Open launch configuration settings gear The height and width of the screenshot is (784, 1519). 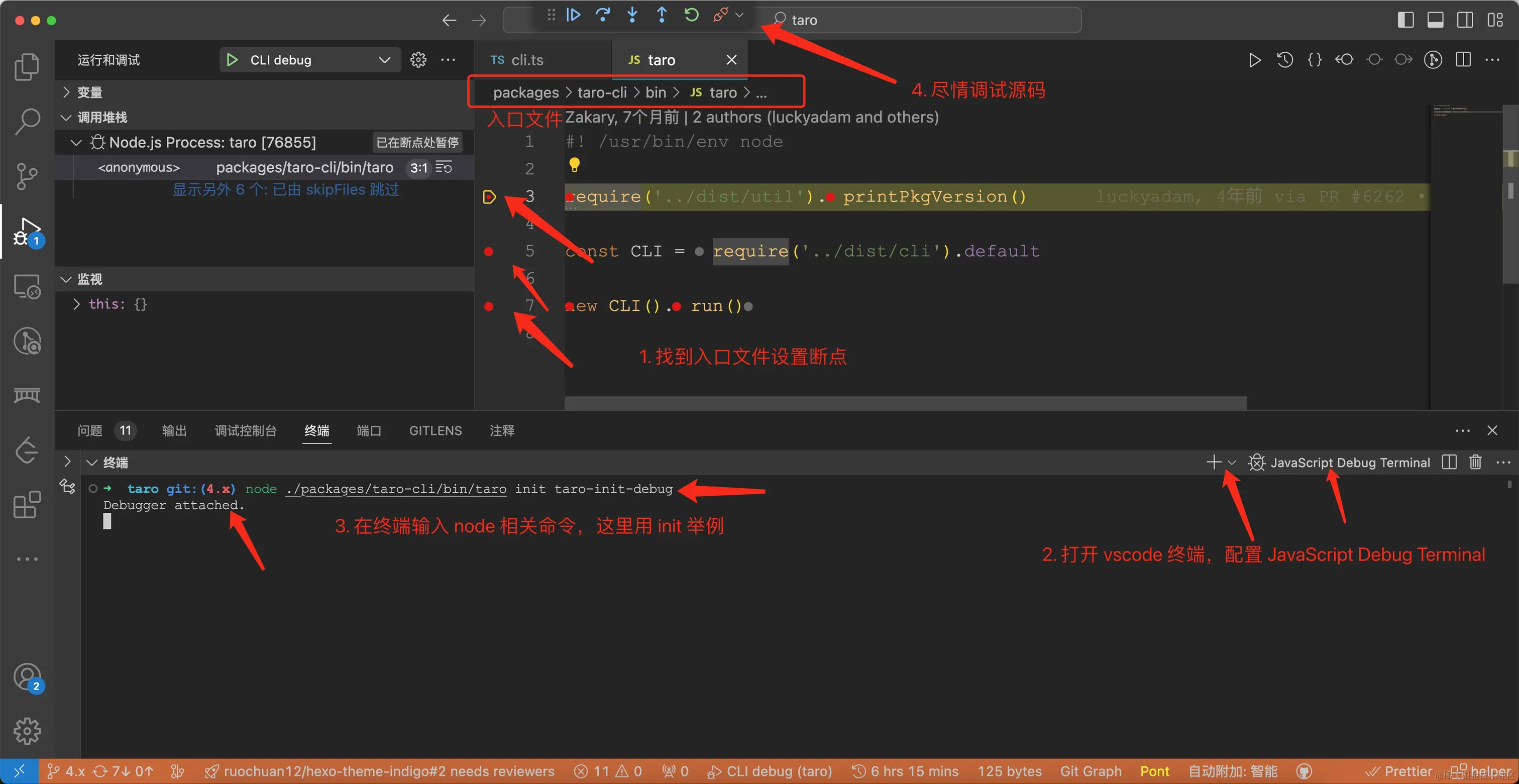click(x=418, y=60)
